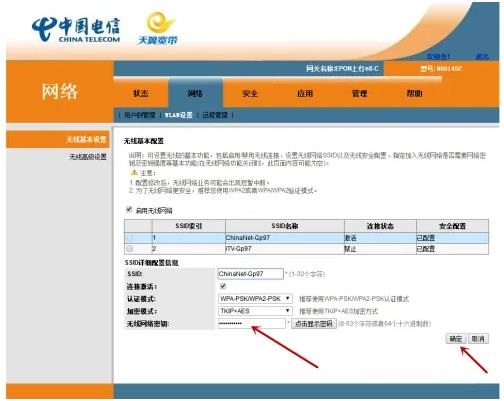Open the 安全 tab
The height and width of the screenshot is (401, 504).
tap(250, 93)
